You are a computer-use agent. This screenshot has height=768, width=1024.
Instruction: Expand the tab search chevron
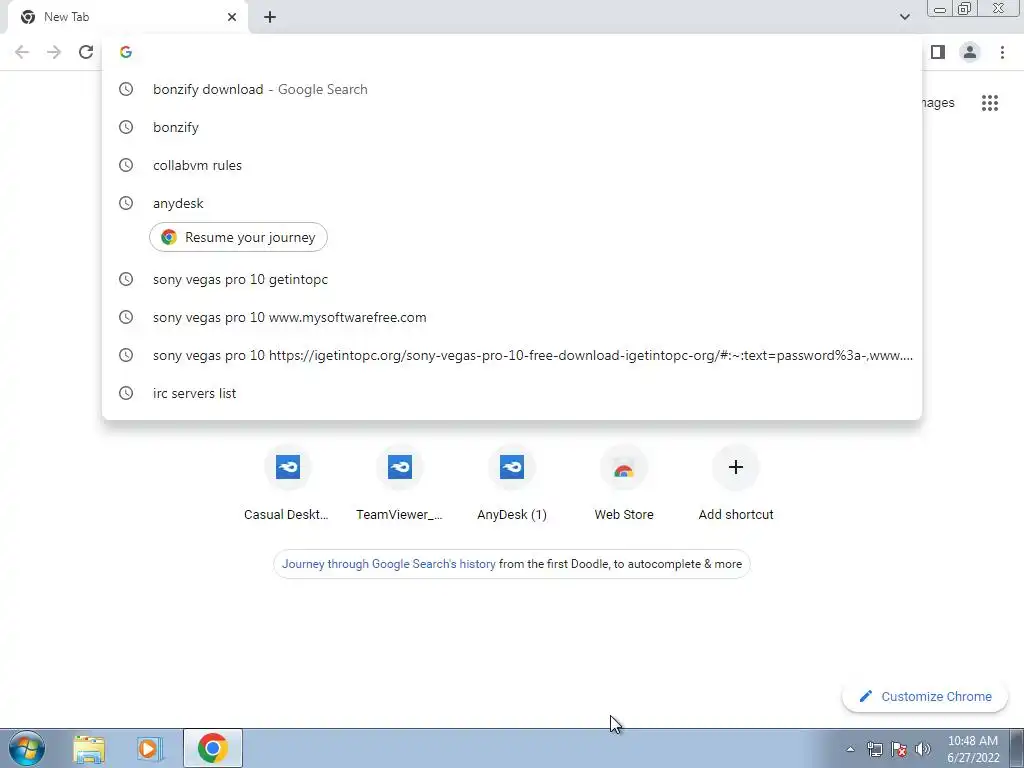tap(904, 17)
